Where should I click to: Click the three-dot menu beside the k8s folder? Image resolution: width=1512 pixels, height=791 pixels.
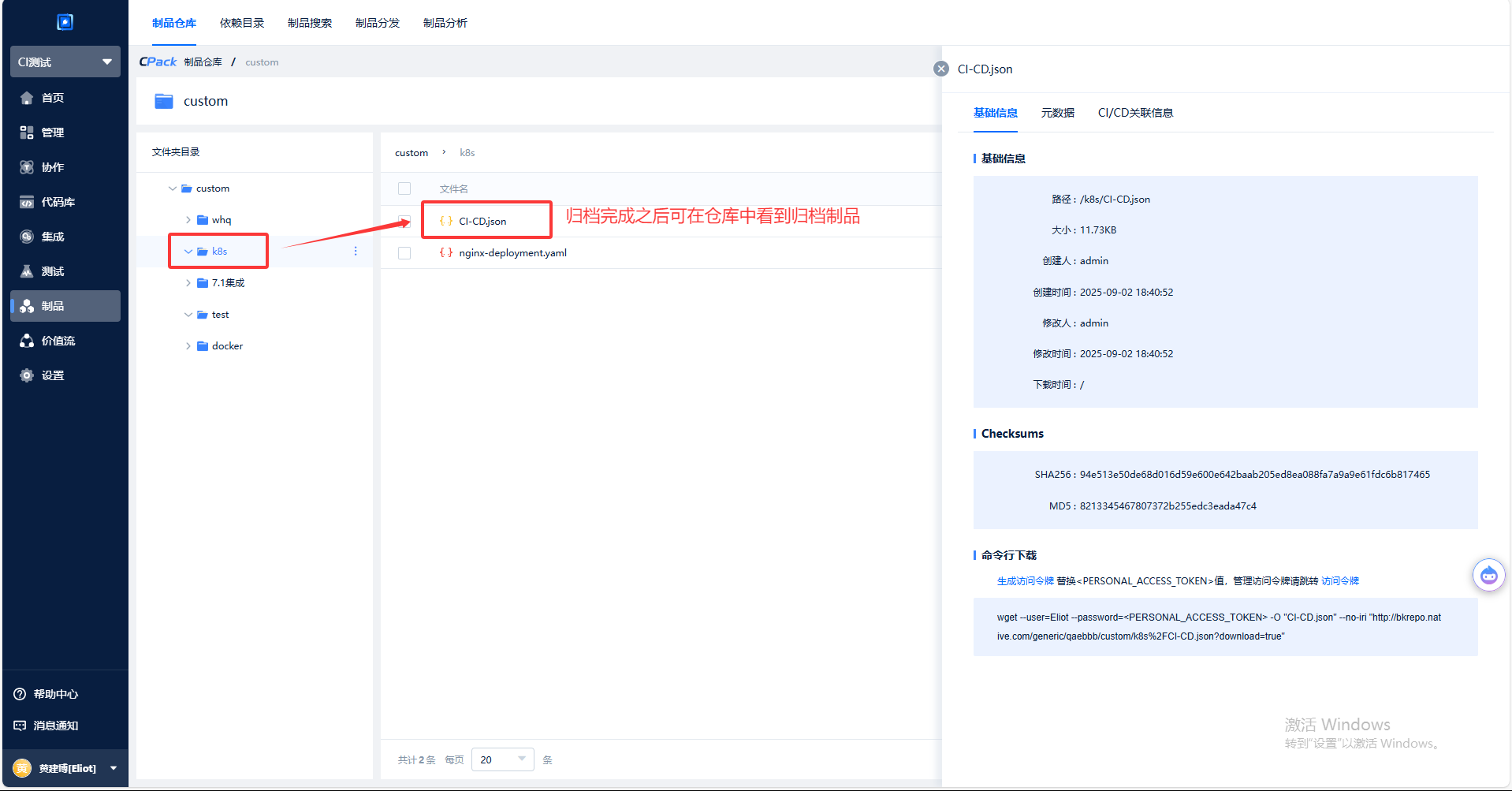pos(356,251)
